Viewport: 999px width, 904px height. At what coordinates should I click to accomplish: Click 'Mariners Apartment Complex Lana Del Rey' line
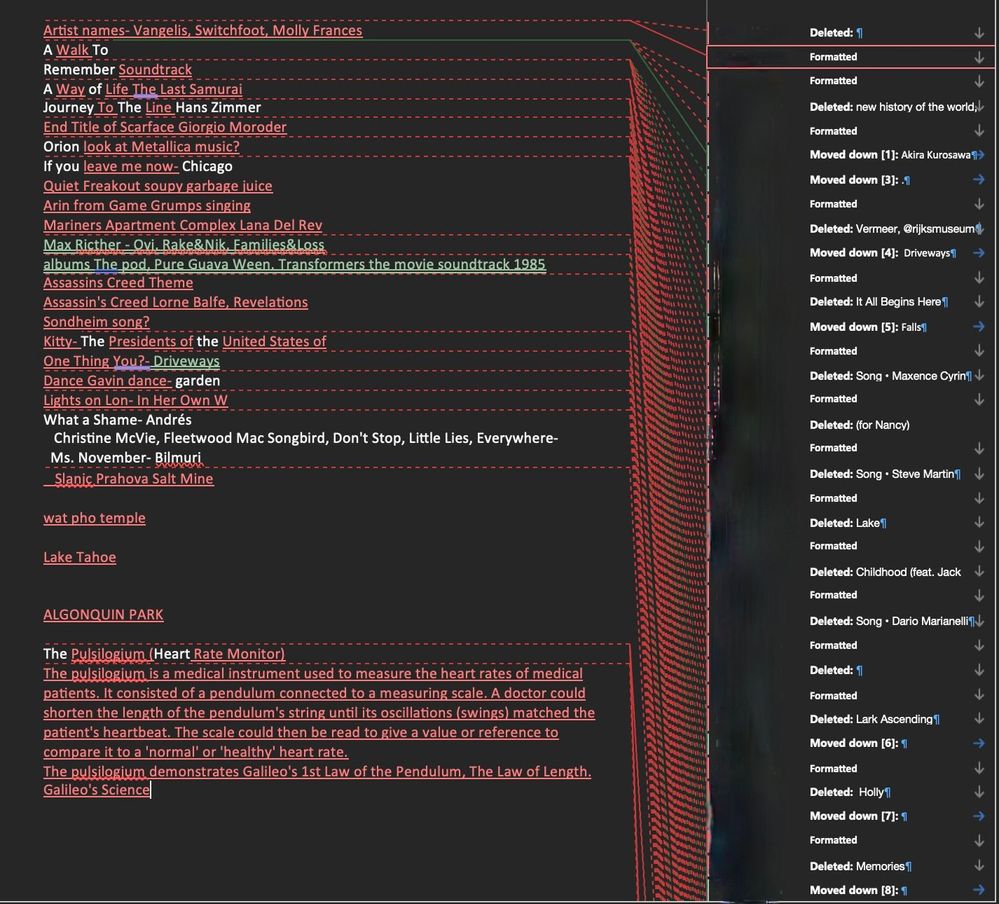click(x=183, y=226)
